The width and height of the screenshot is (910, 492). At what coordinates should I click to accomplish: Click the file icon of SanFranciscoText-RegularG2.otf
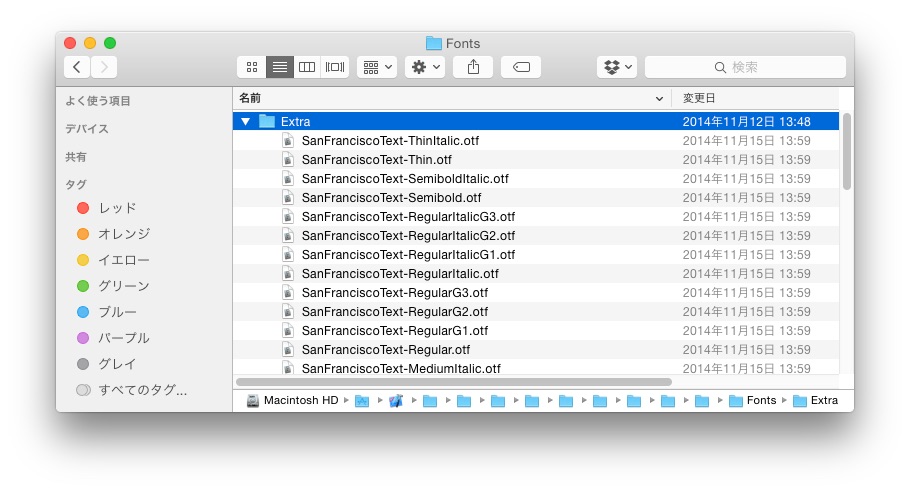(x=288, y=312)
